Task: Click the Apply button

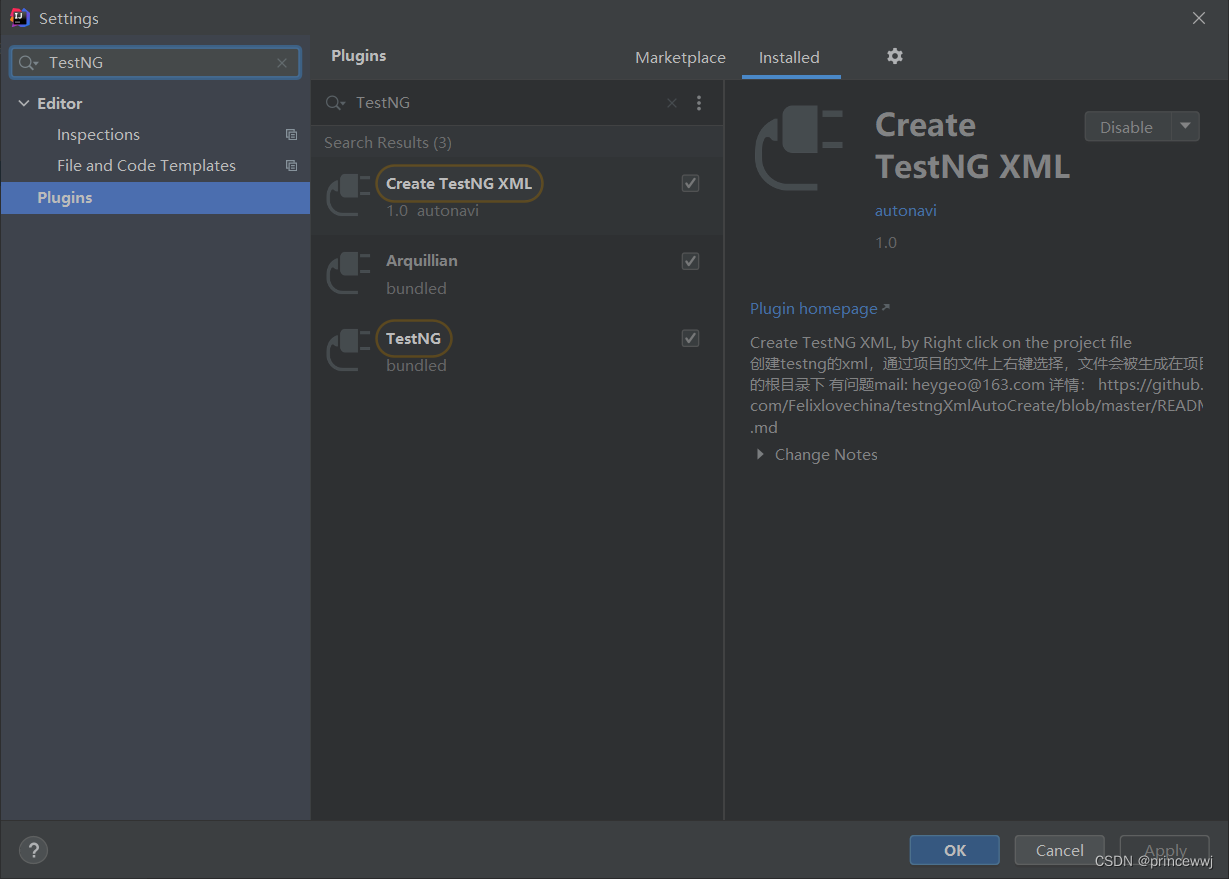Action: click(1164, 850)
